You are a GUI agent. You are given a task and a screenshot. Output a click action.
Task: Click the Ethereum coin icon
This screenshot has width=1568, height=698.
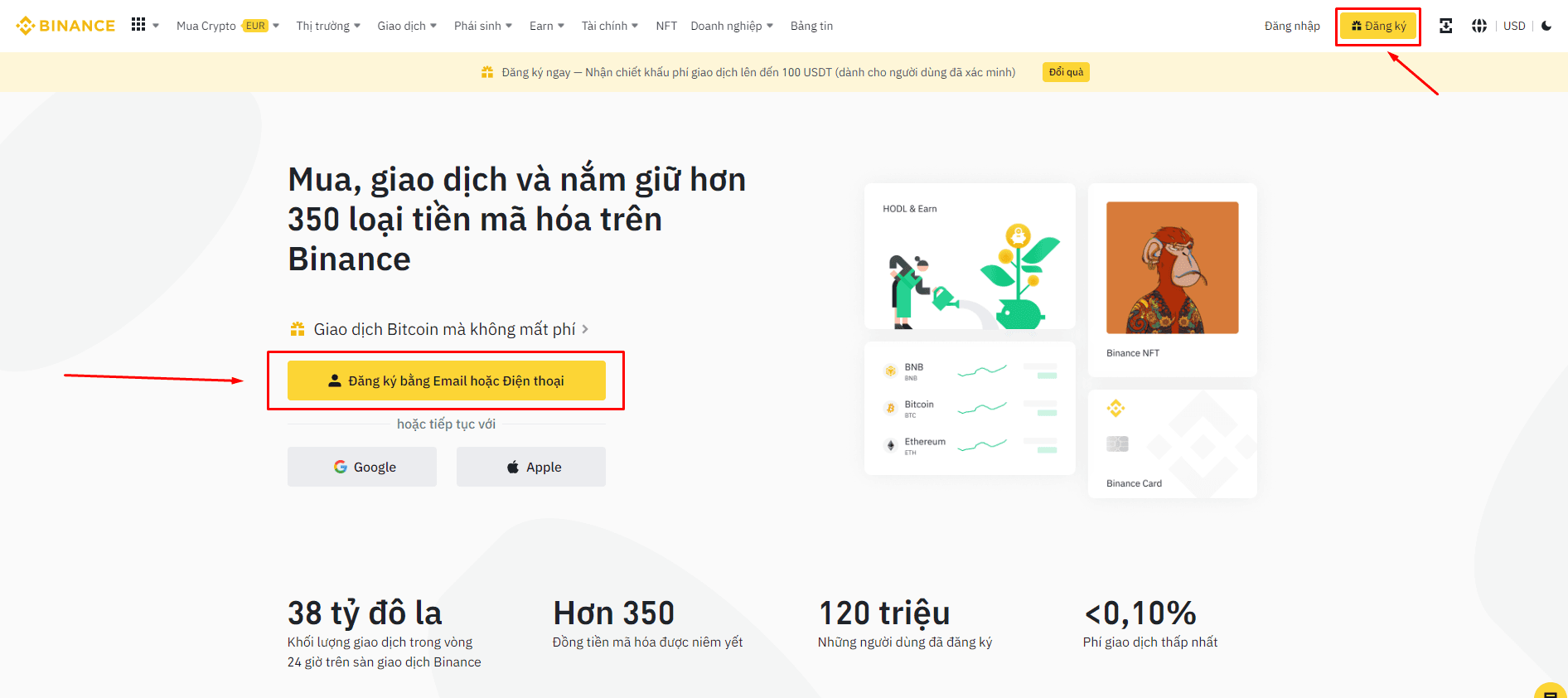pos(890,445)
